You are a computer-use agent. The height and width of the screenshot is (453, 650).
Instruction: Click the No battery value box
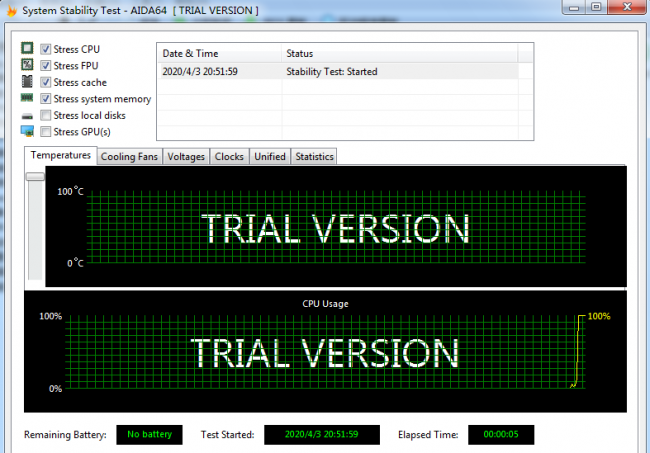click(x=149, y=434)
